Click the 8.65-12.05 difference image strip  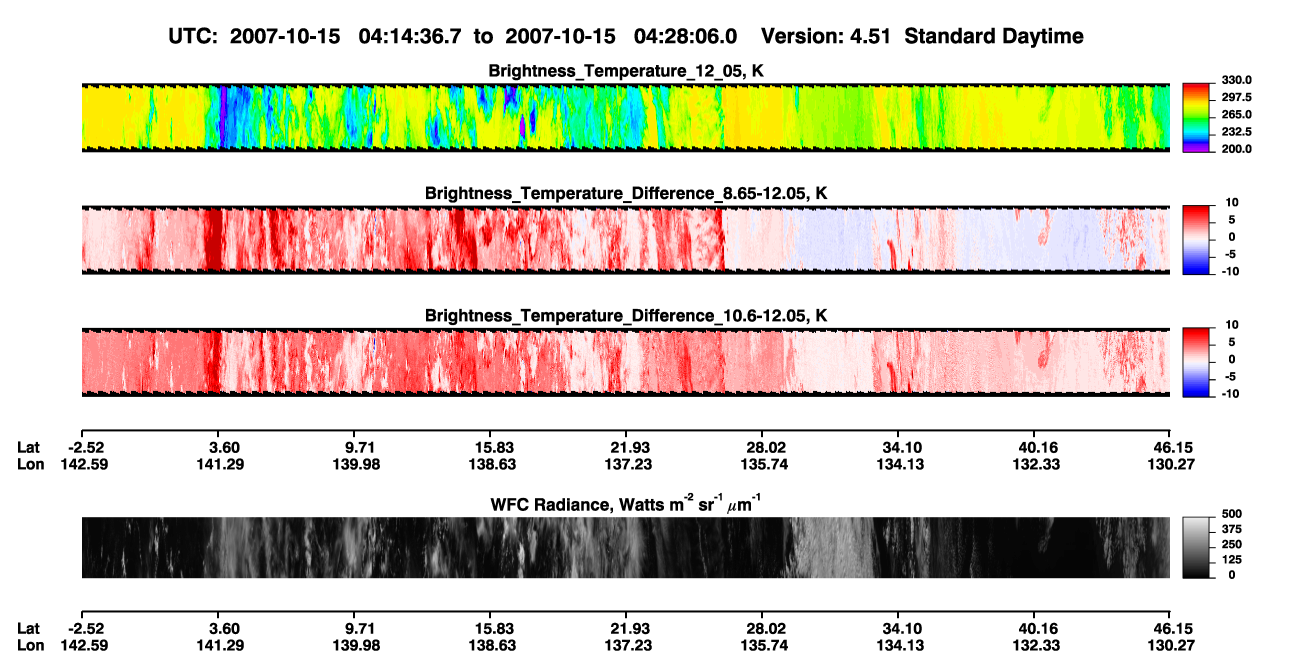[x=625, y=240]
